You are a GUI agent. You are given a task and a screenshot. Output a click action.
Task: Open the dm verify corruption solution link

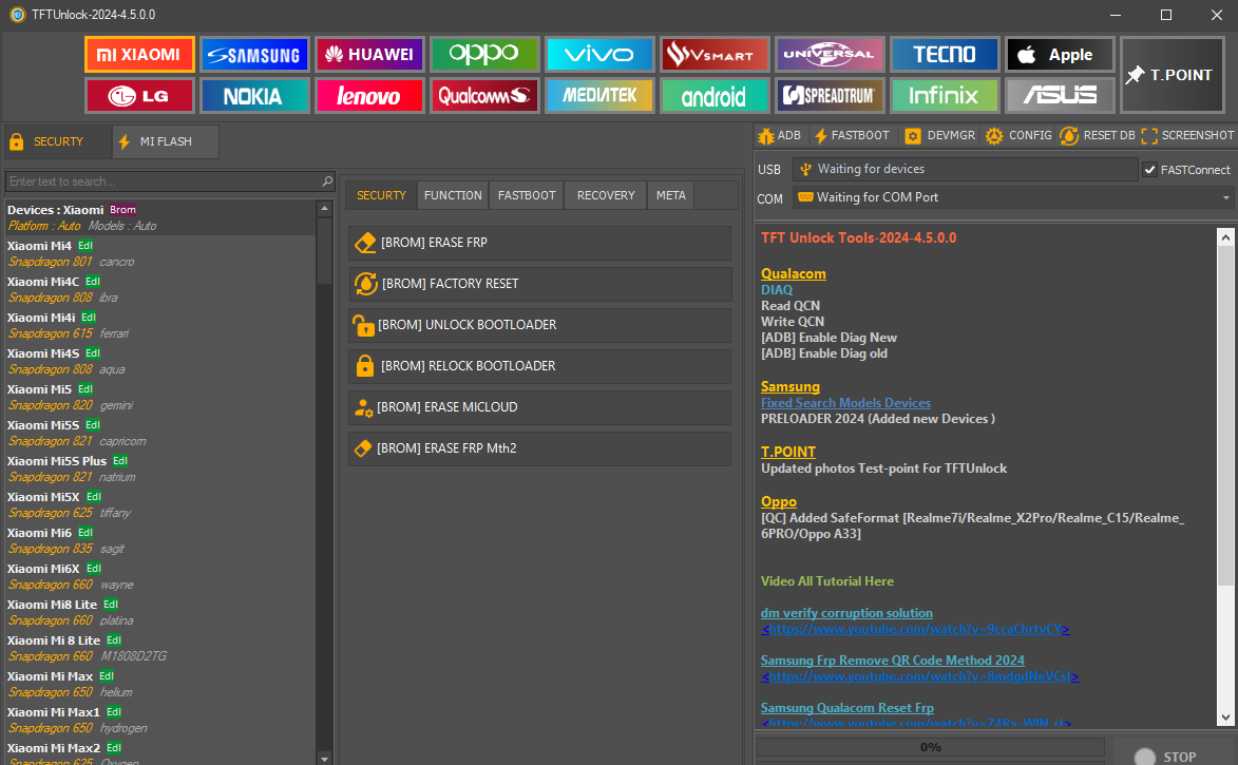[846, 612]
